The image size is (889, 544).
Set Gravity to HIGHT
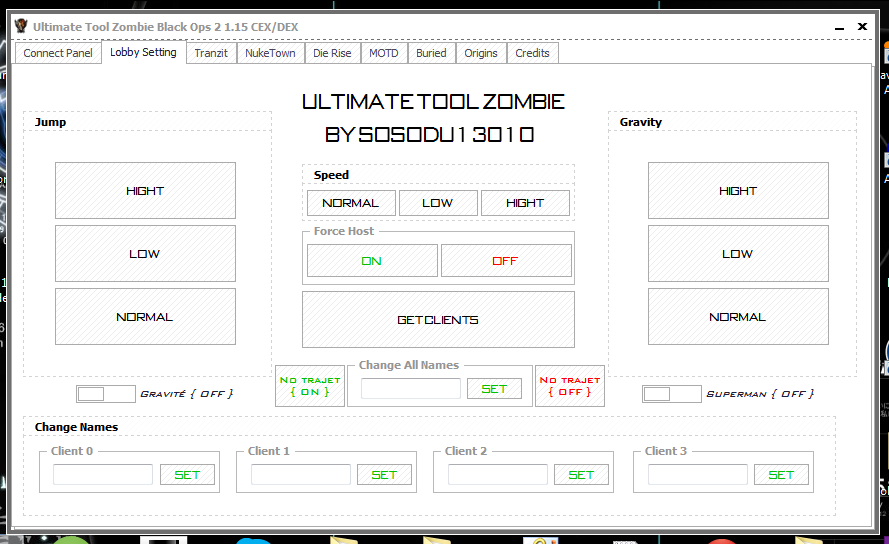click(738, 191)
